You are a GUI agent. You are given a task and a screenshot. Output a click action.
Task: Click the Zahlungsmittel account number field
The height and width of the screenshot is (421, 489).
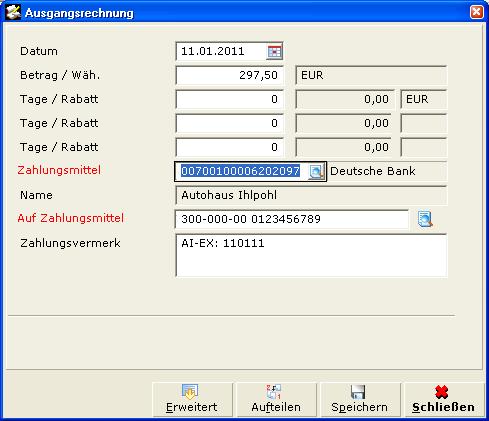241,171
